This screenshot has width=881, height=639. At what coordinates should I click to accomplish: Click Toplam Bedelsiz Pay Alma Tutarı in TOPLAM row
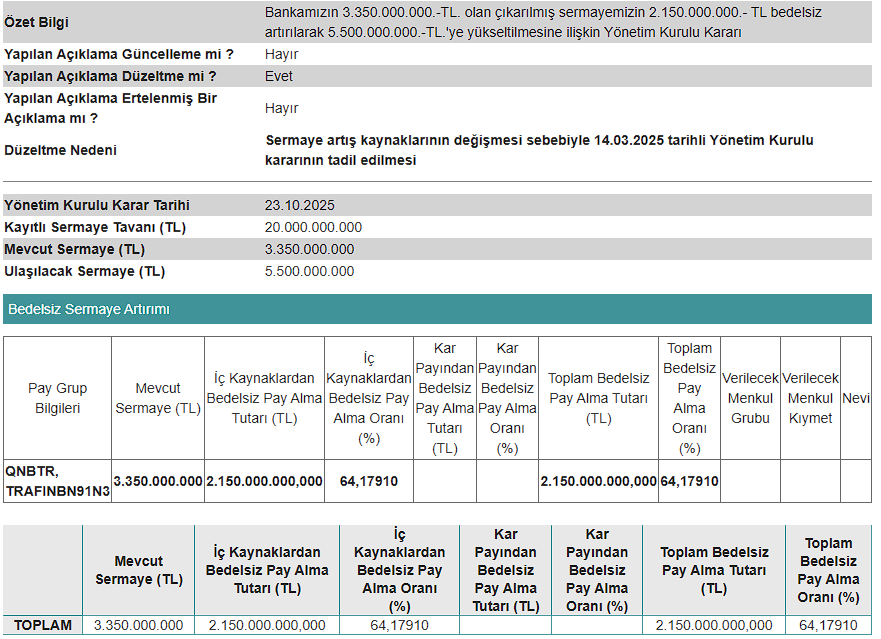click(714, 625)
